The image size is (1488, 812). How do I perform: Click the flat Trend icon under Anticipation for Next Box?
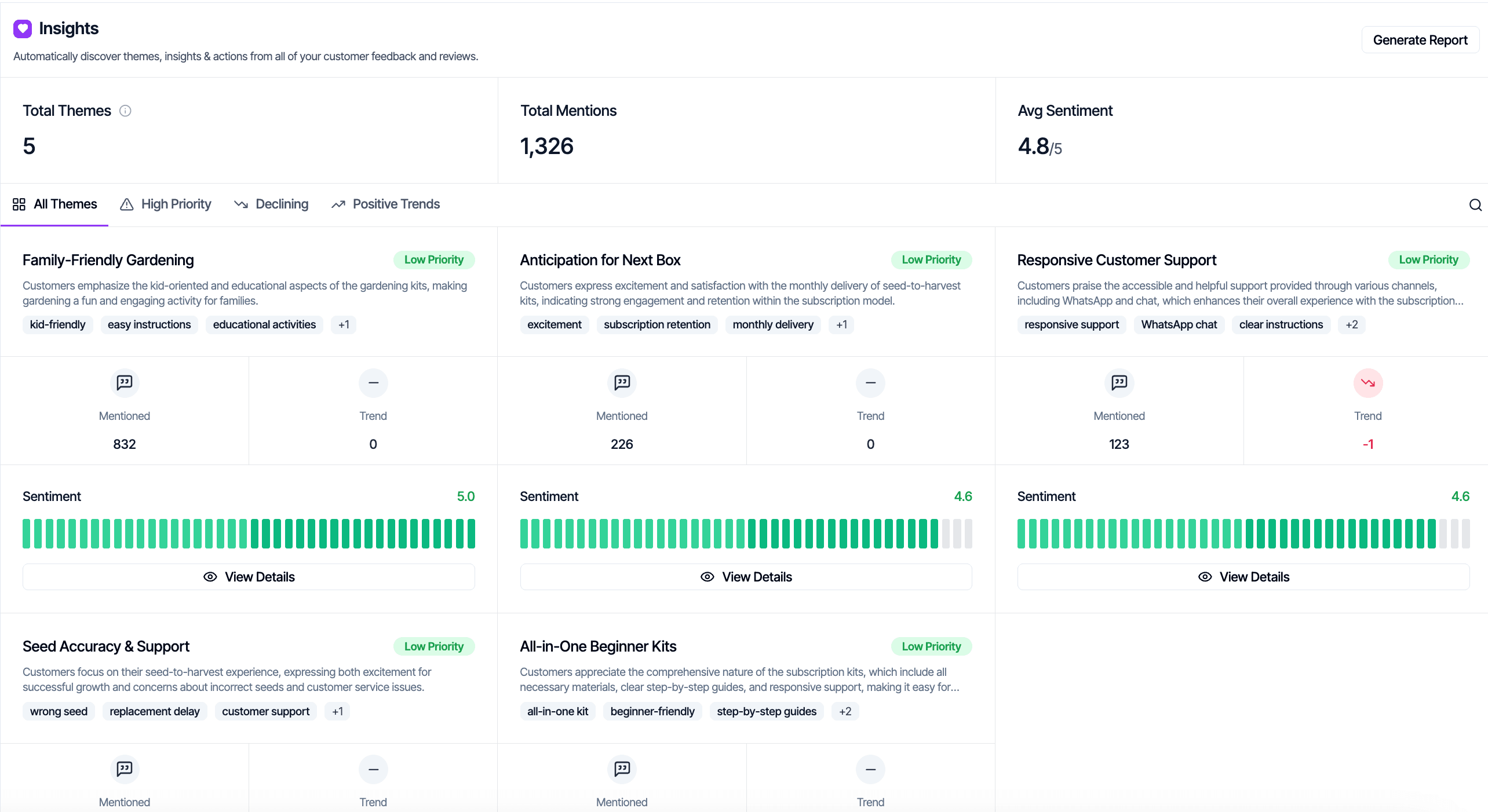870,383
